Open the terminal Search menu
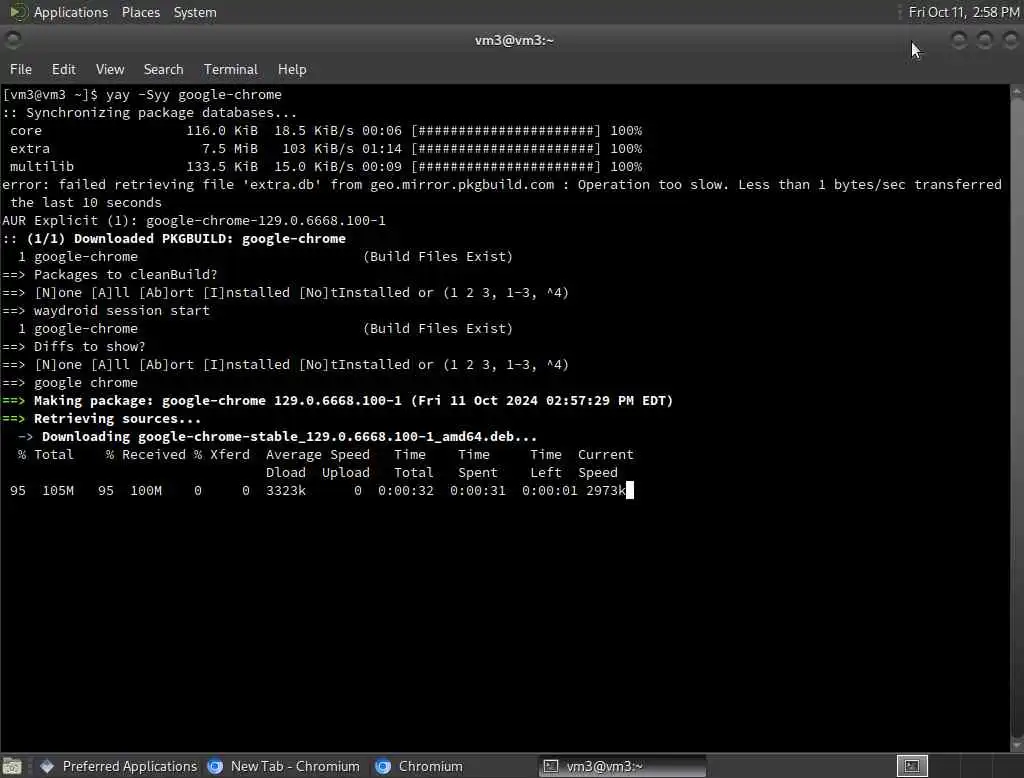 coord(163,69)
